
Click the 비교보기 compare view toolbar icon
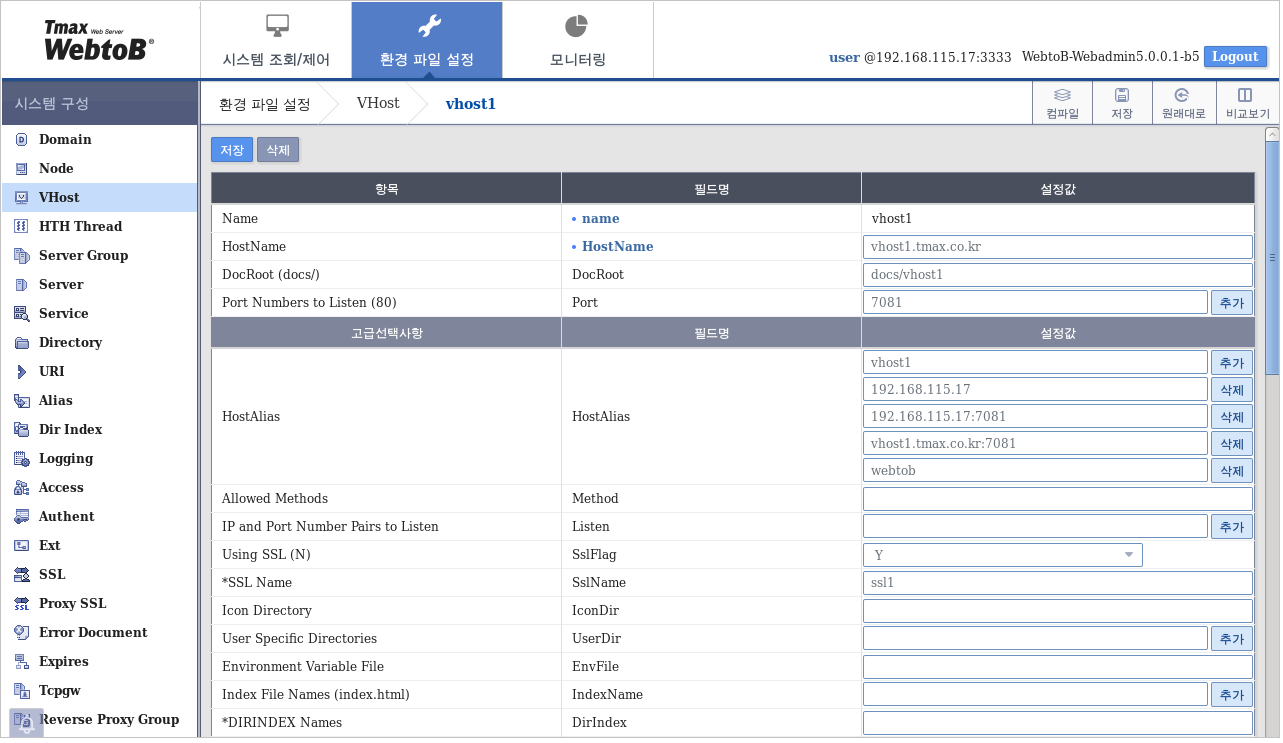[x=1245, y=95]
